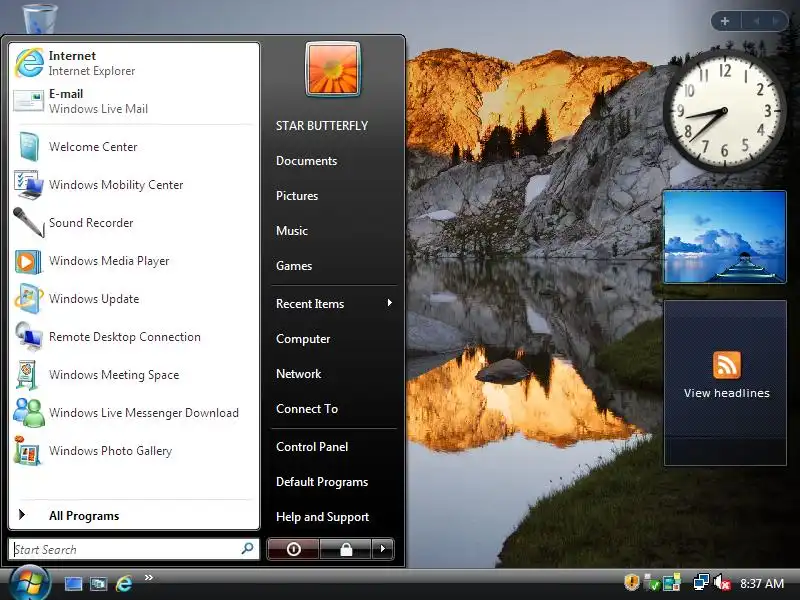Click the sidebar previous gadgets arrow
Screen dimensions: 800x600
756,21
